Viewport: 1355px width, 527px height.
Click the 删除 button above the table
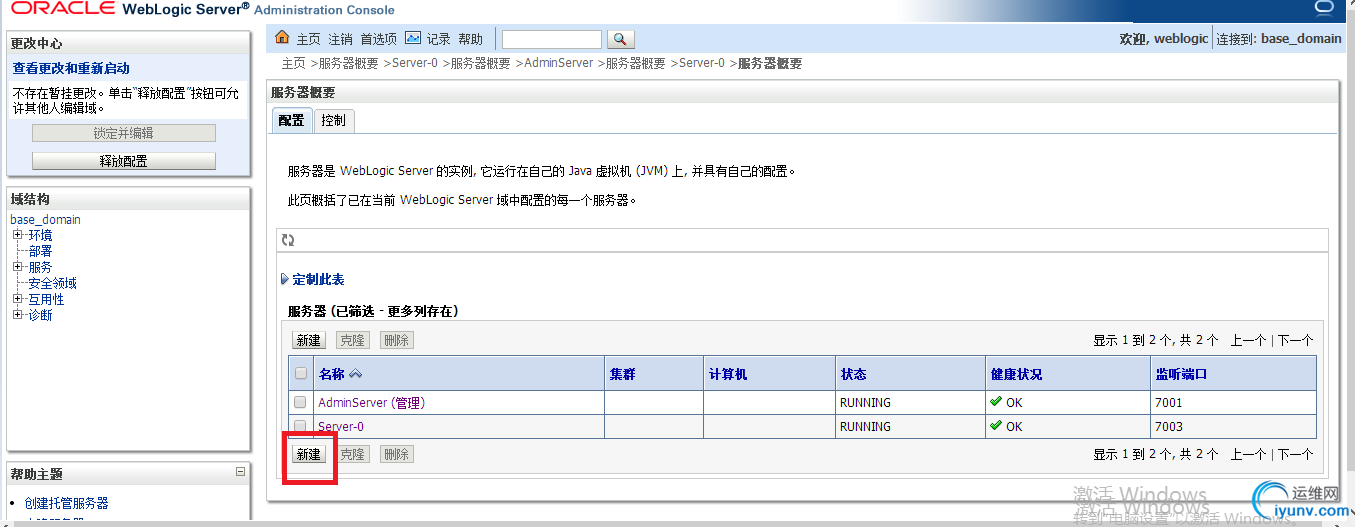click(x=396, y=340)
